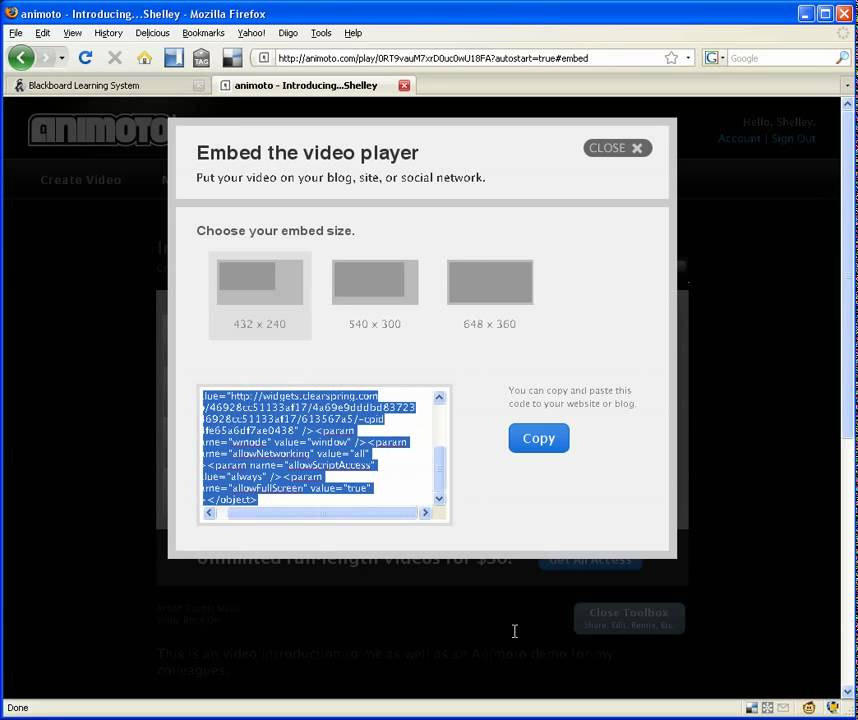Open the Yahoo! menu
The image size is (858, 720).
click(251, 33)
